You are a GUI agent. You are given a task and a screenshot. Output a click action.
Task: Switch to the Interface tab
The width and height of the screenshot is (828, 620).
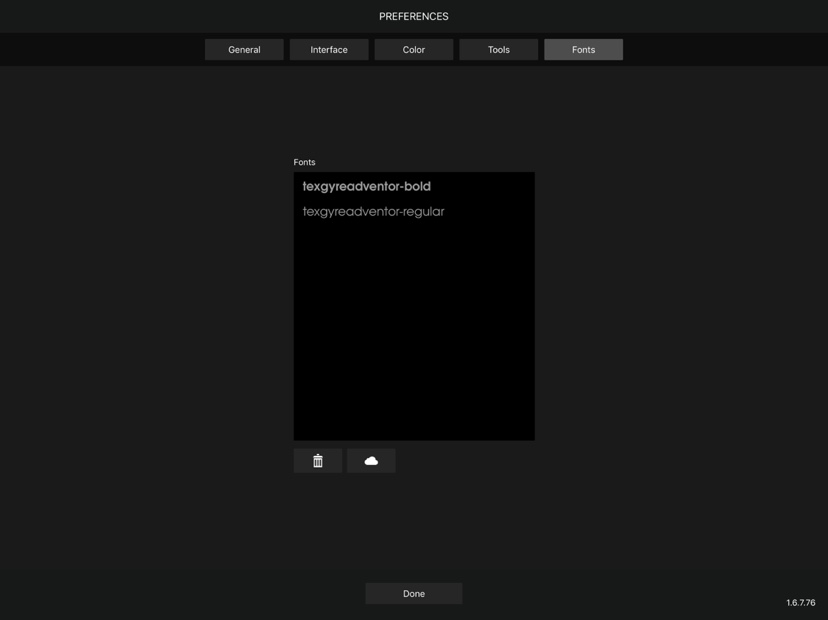(329, 50)
